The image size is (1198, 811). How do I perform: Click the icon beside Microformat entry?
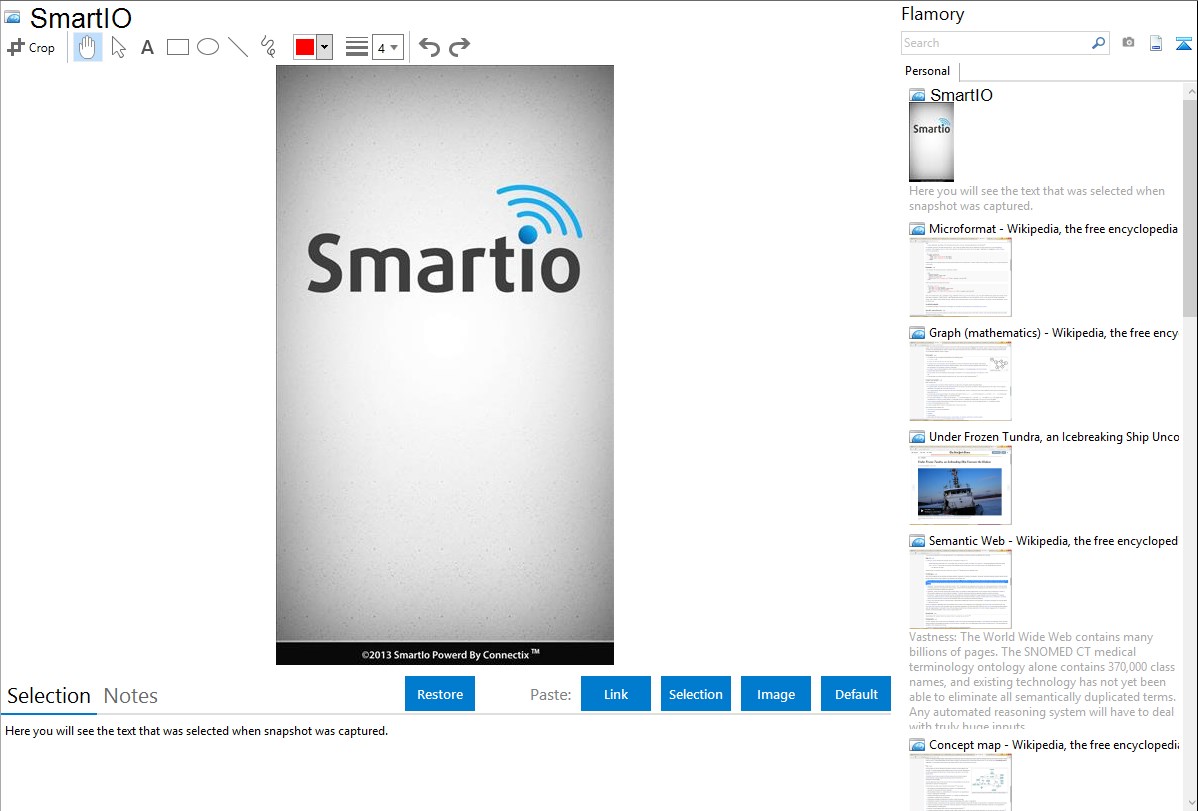tap(917, 229)
